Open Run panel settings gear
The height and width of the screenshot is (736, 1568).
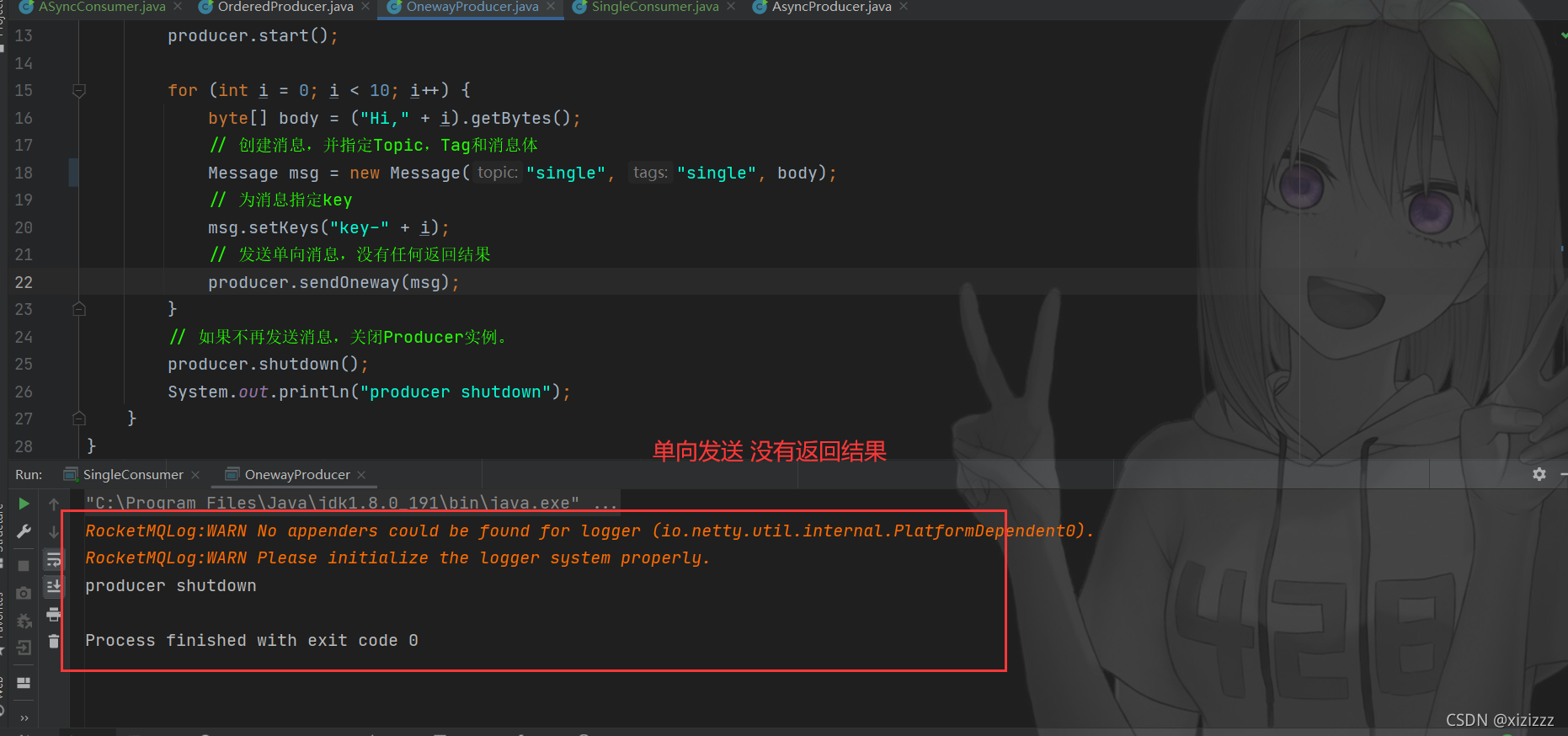coord(1539,474)
